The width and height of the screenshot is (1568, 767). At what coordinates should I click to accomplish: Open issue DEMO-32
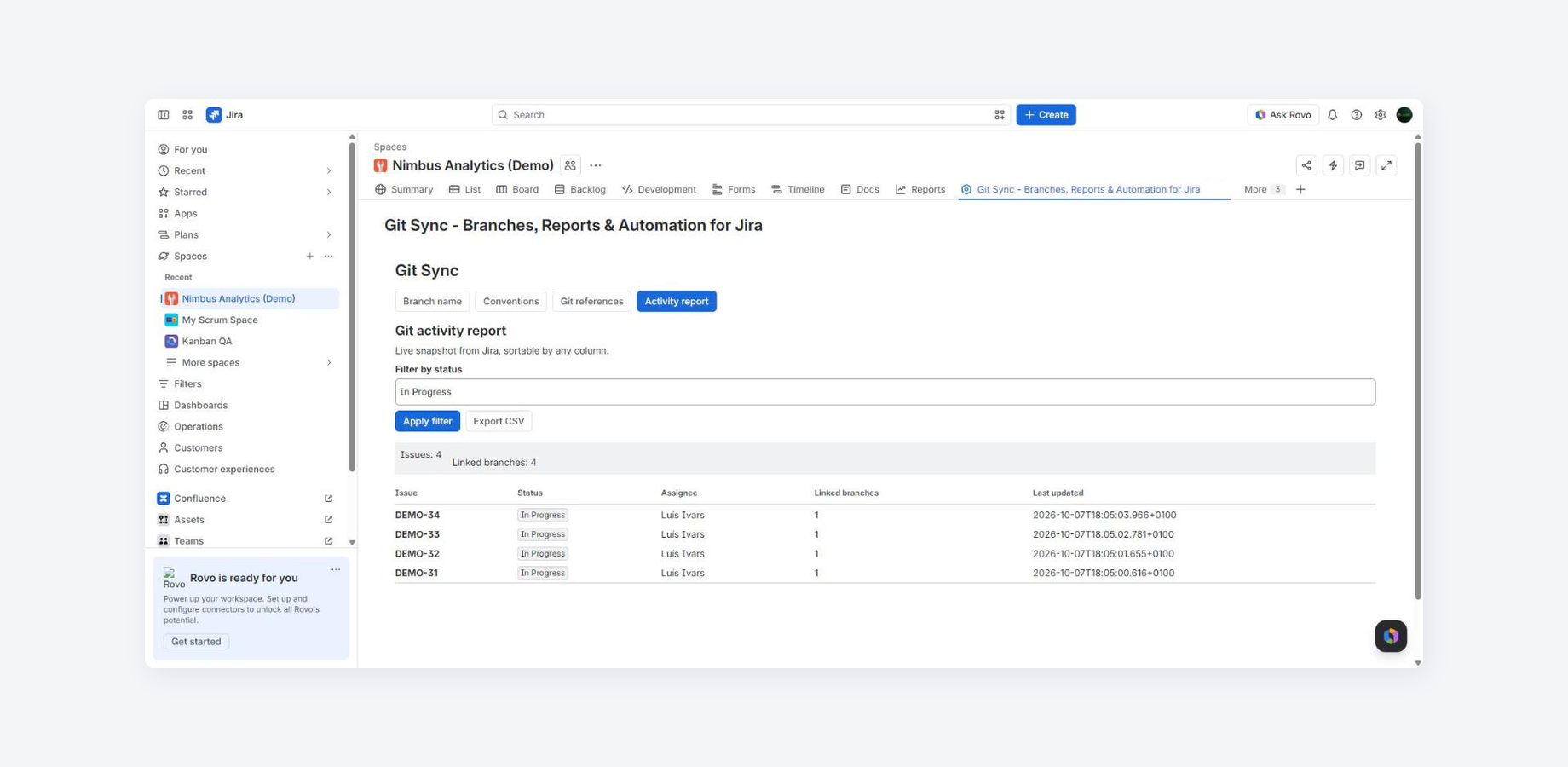coord(417,554)
